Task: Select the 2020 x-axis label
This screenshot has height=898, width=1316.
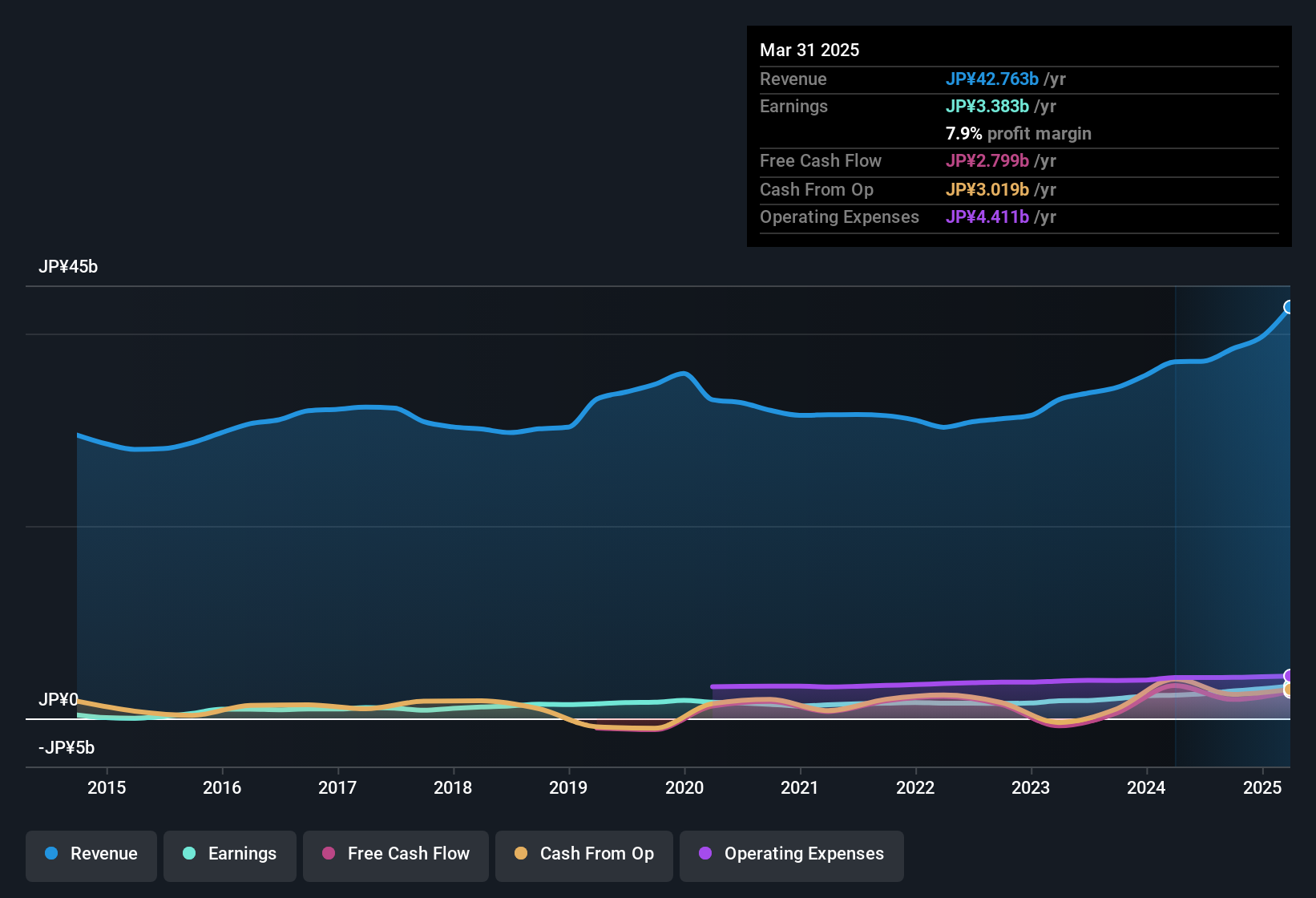Action: (684, 787)
